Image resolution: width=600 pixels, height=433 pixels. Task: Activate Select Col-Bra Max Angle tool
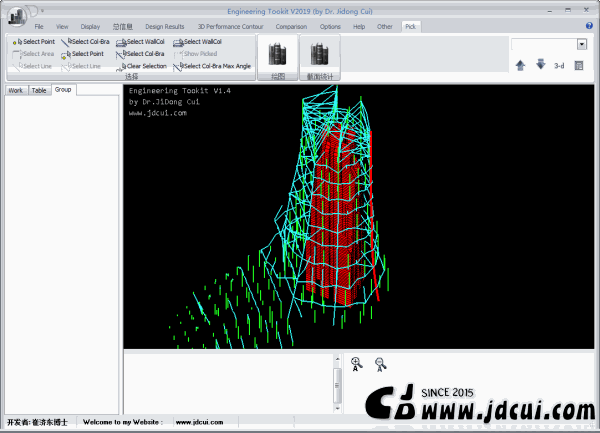coord(212,66)
